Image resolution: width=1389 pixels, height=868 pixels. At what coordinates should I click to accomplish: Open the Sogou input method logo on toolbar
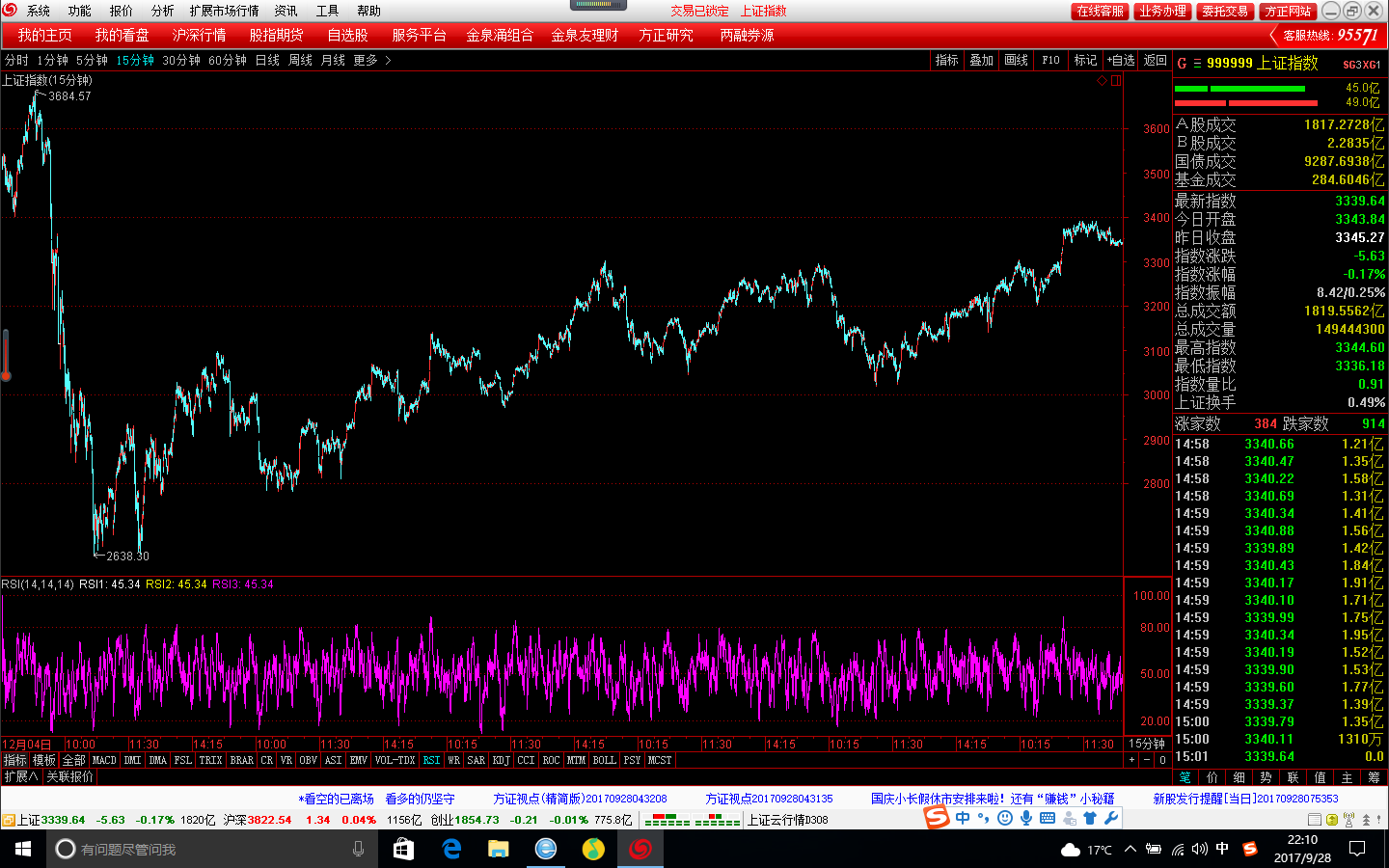coord(937,818)
